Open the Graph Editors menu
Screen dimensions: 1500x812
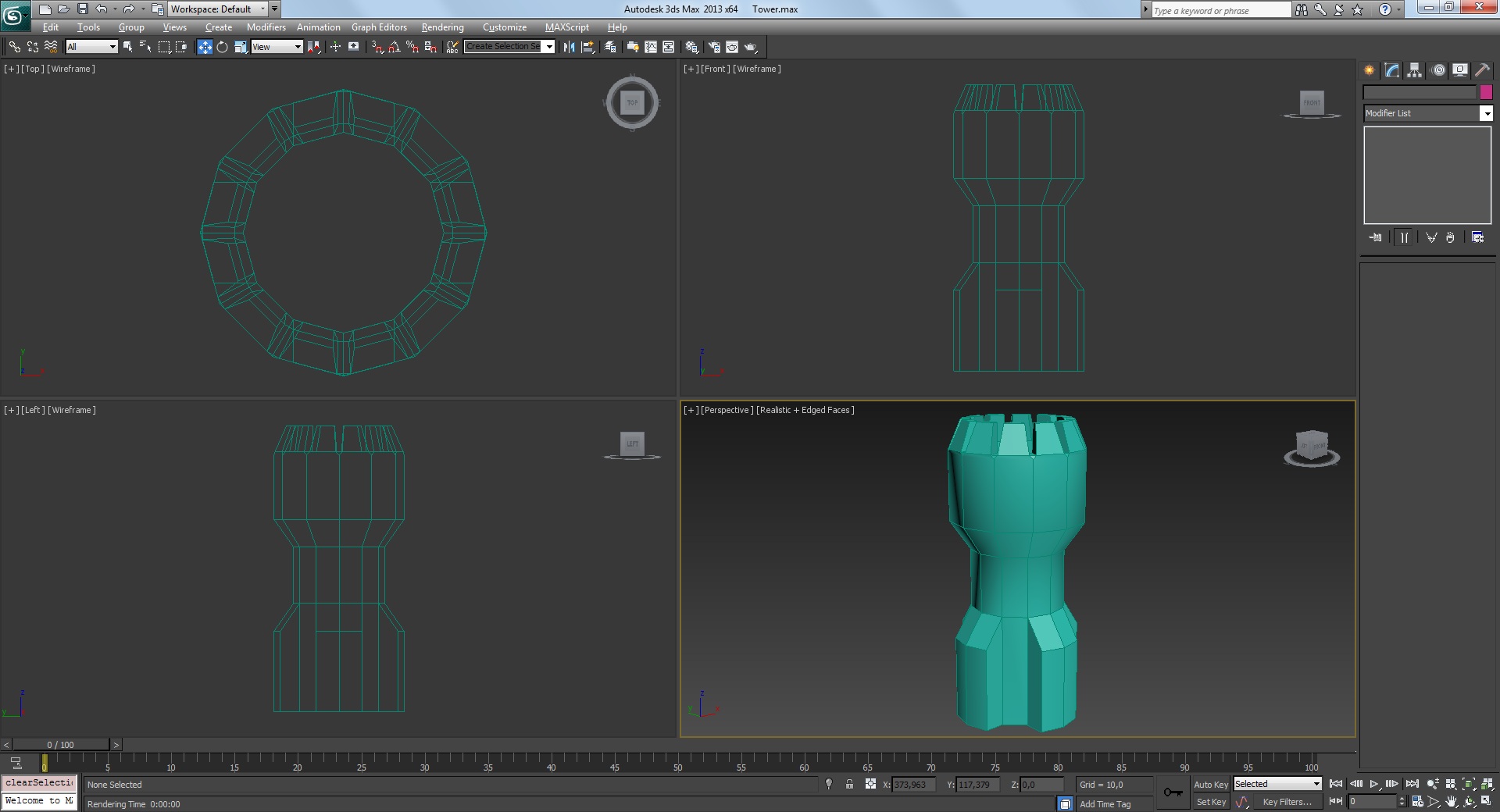click(x=379, y=27)
